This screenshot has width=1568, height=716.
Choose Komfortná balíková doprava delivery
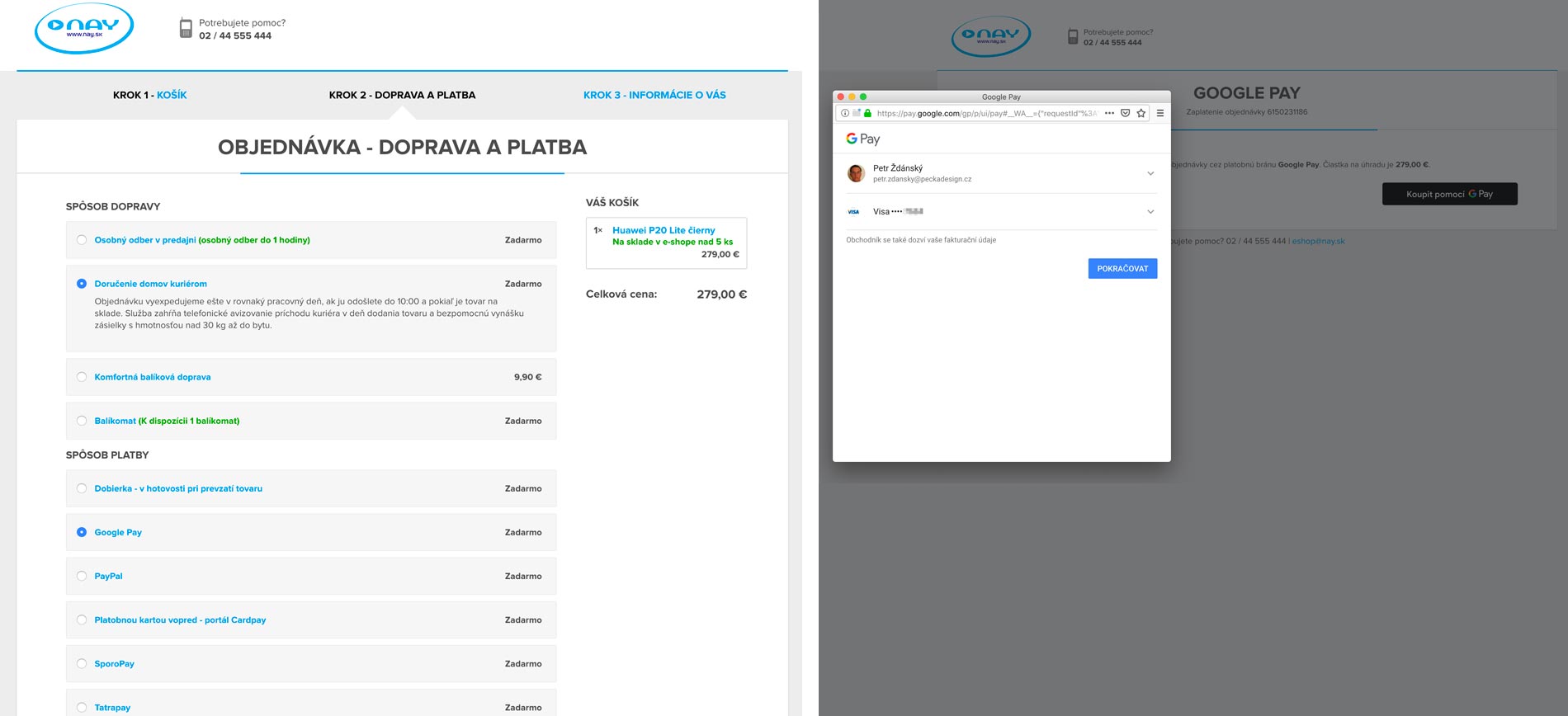[x=82, y=377]
